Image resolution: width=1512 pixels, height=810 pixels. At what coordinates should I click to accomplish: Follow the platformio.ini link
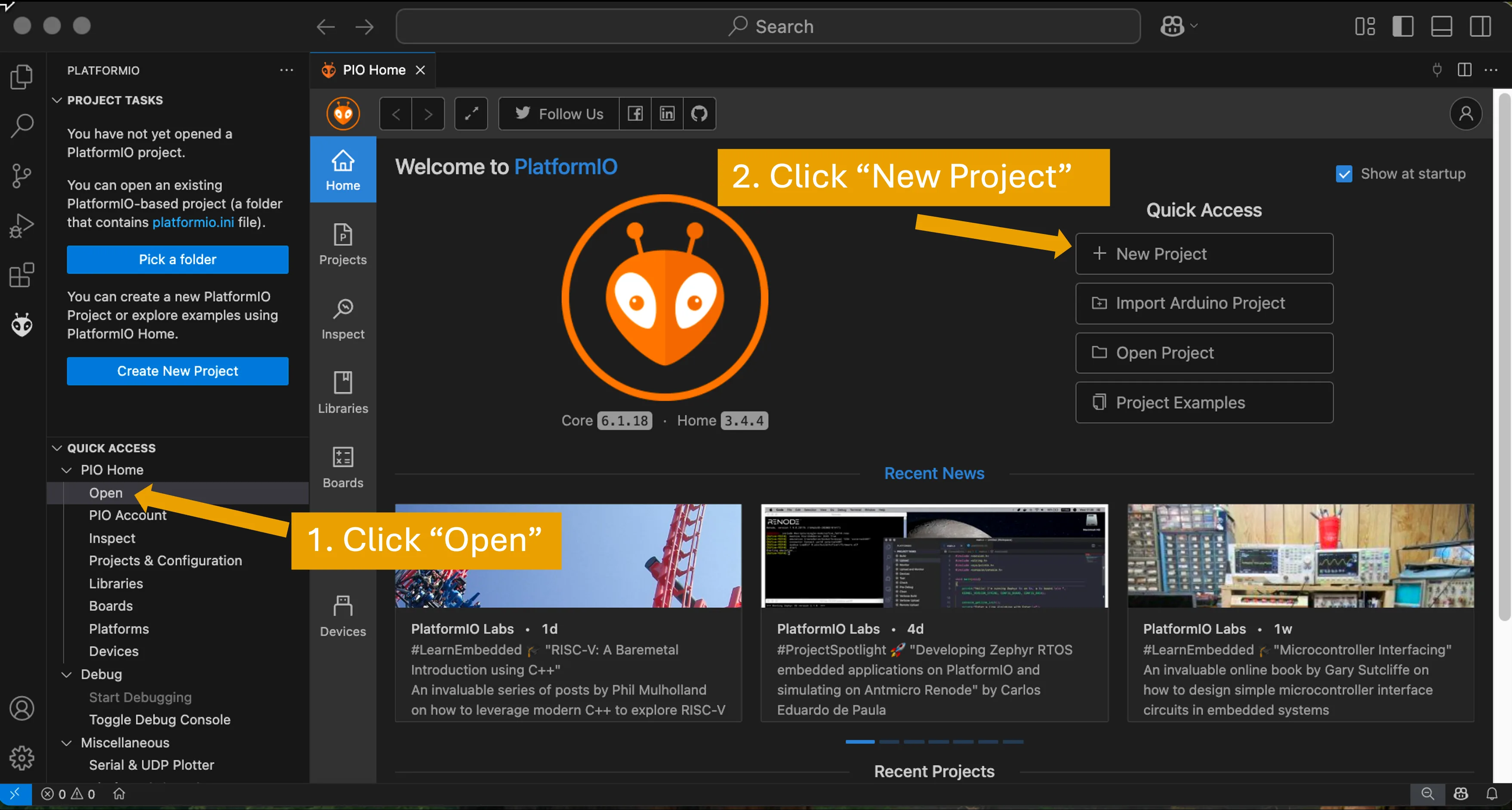click(x=193, y=222)
